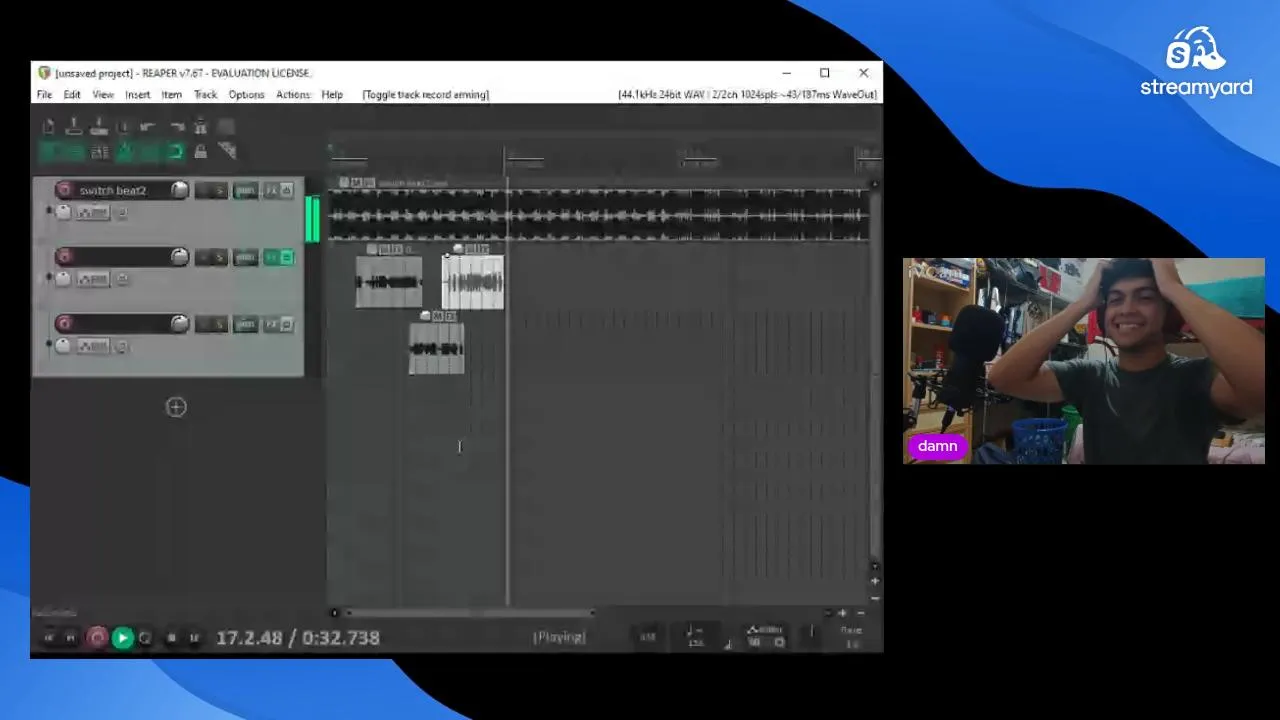Click the 17.2.48 / 0:32.738 time display

coord(298,637)
